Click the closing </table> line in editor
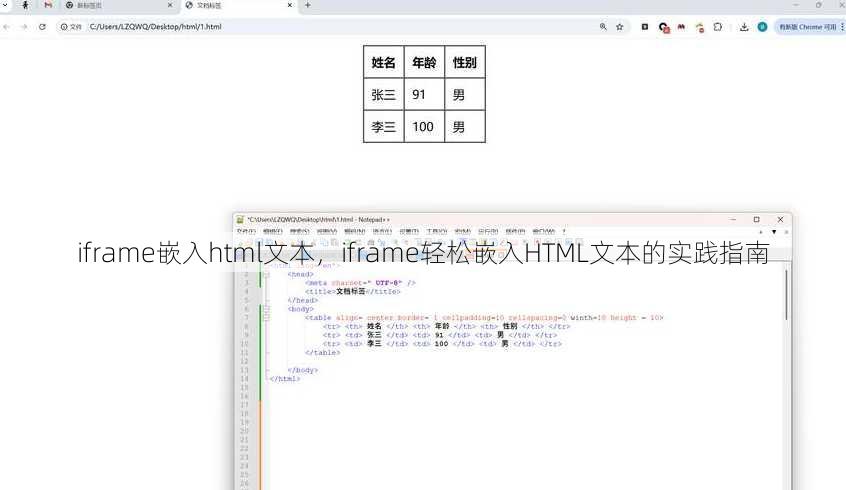Image resolution: width=846 pixels, height=490 pixels. (323, 352)
